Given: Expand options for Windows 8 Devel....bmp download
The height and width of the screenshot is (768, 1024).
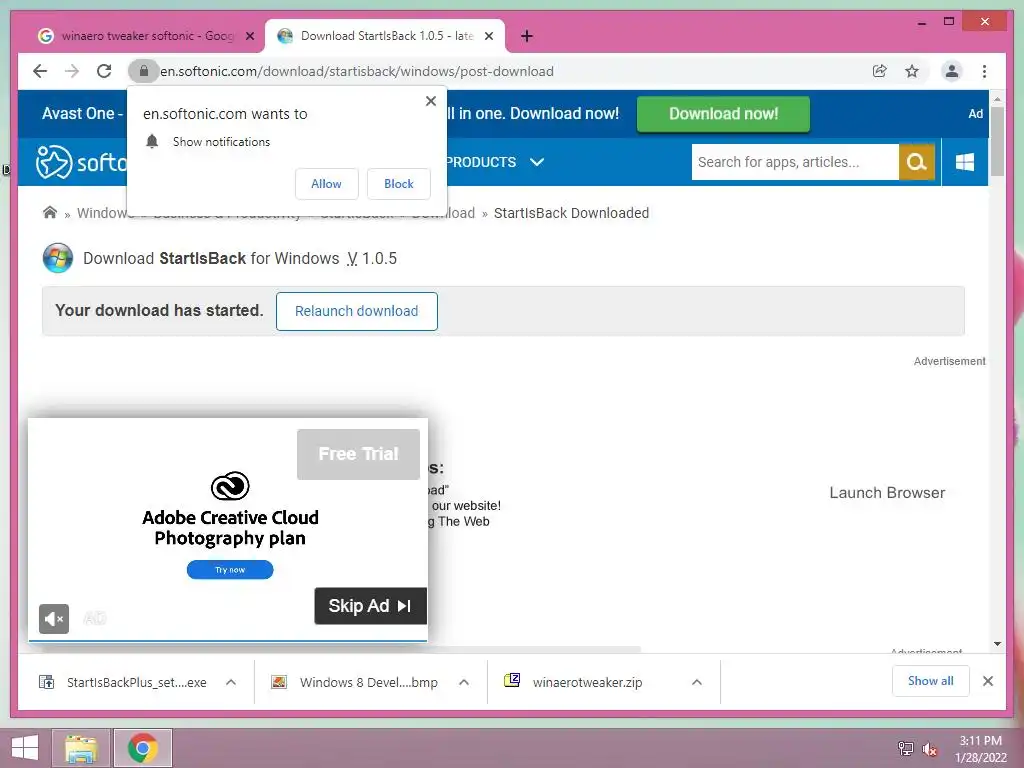Looking at the screenshot, I should (x=464, y=682).
